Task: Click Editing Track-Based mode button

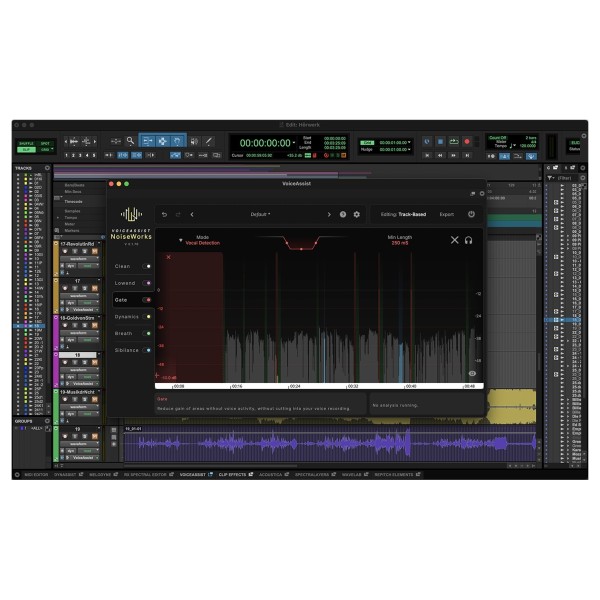Action: (x=403, y=214)
